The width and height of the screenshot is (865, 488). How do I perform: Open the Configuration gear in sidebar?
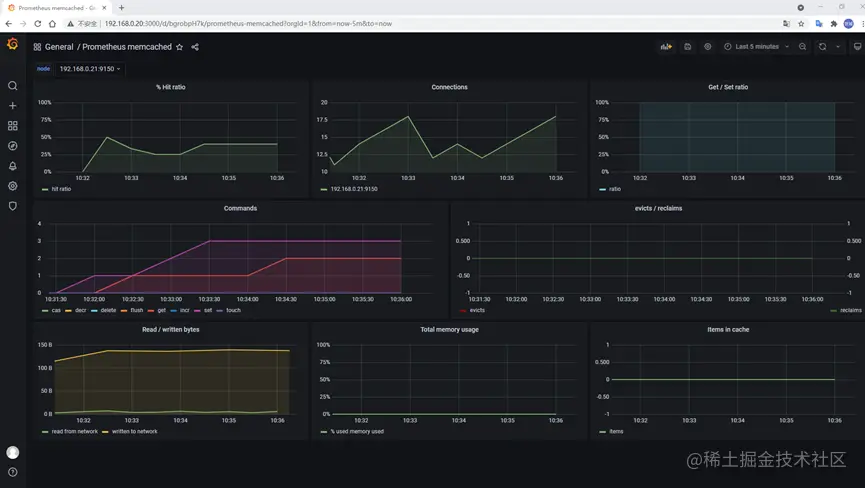13,186
